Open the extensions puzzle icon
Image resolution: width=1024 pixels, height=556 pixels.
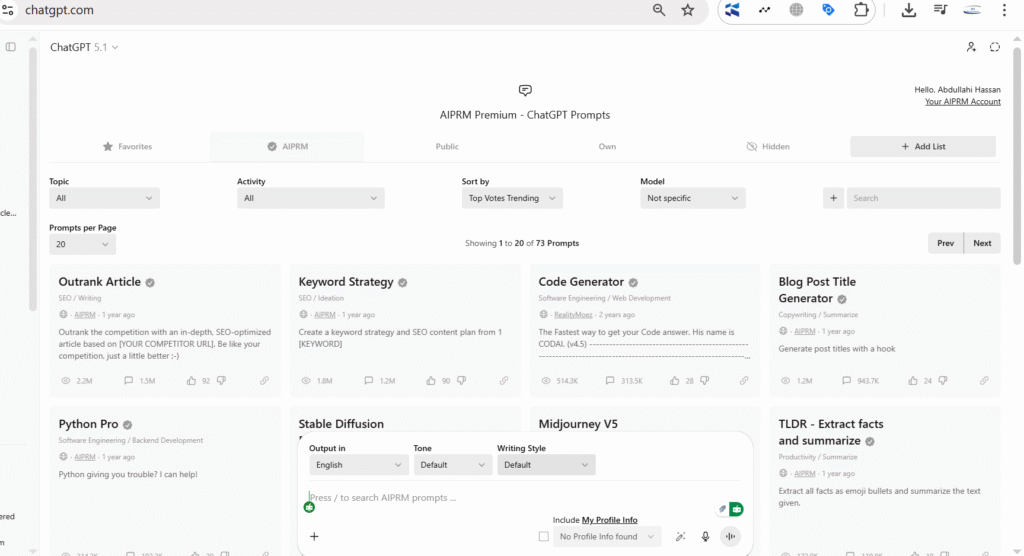[861, 10]
